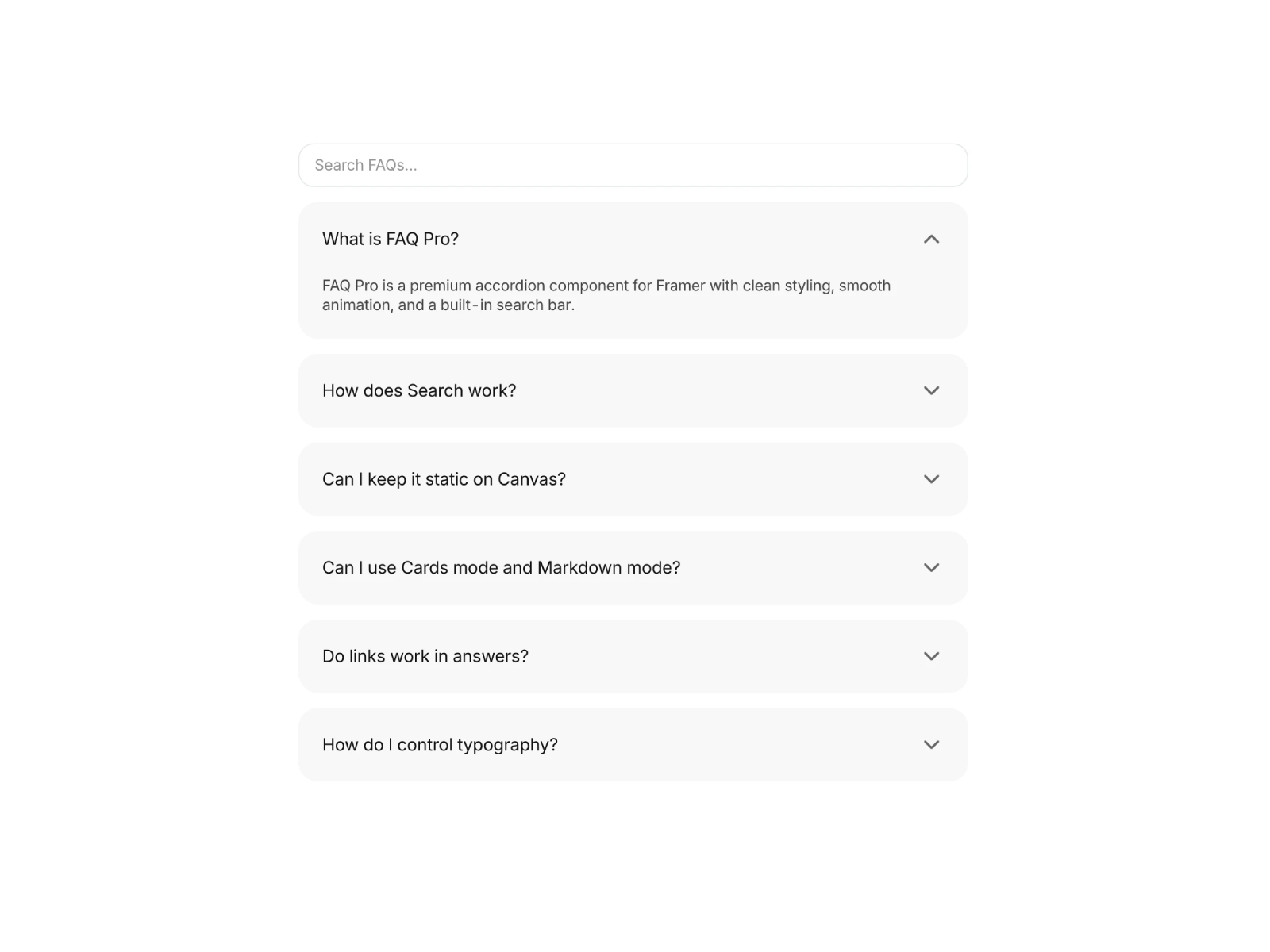Focus the Search FAQs input field

(x=633, y=165)
